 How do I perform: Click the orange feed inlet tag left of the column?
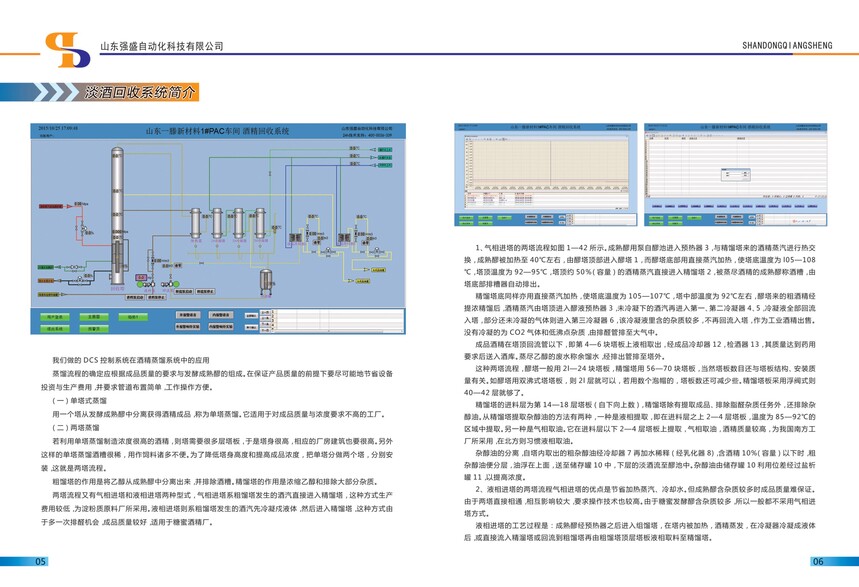click(x=46, y=281)
